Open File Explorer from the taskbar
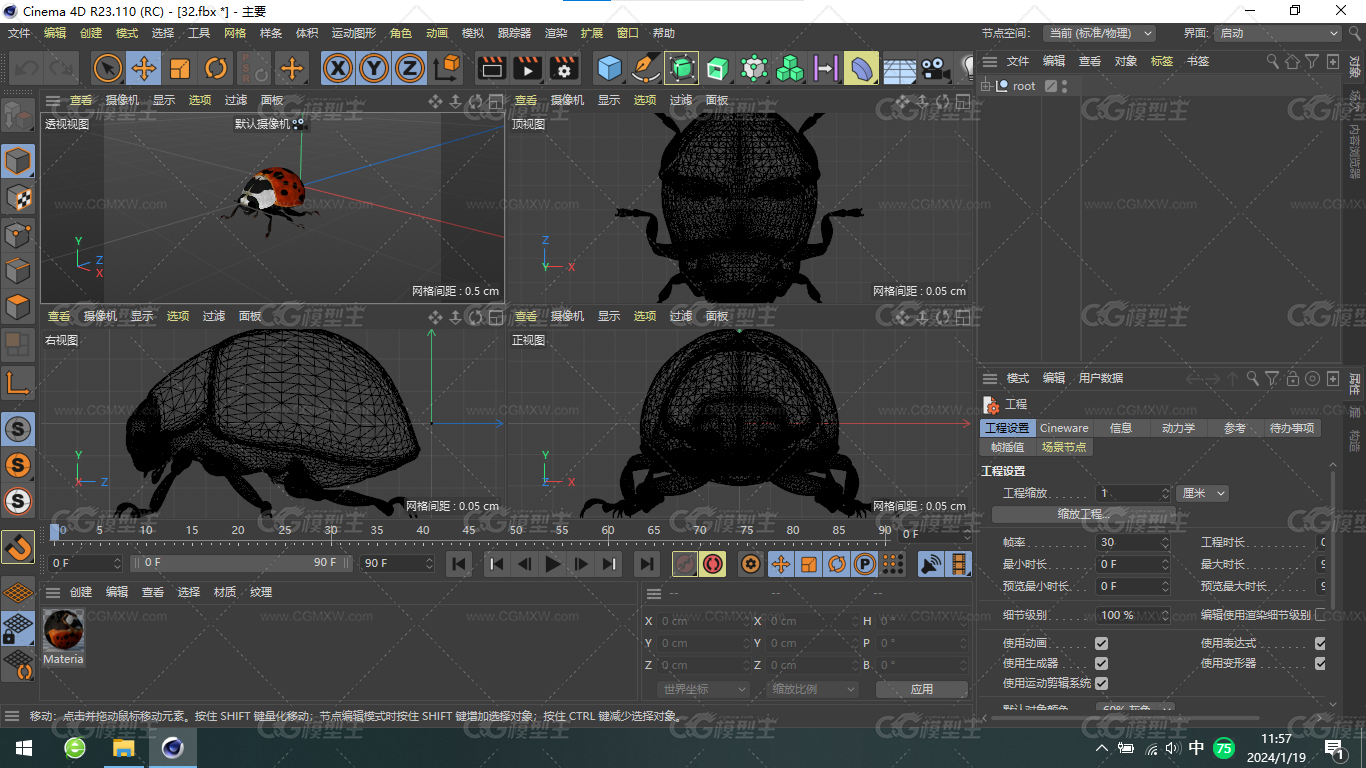Viewport: 1366px width, 768px height. [123, 747]
